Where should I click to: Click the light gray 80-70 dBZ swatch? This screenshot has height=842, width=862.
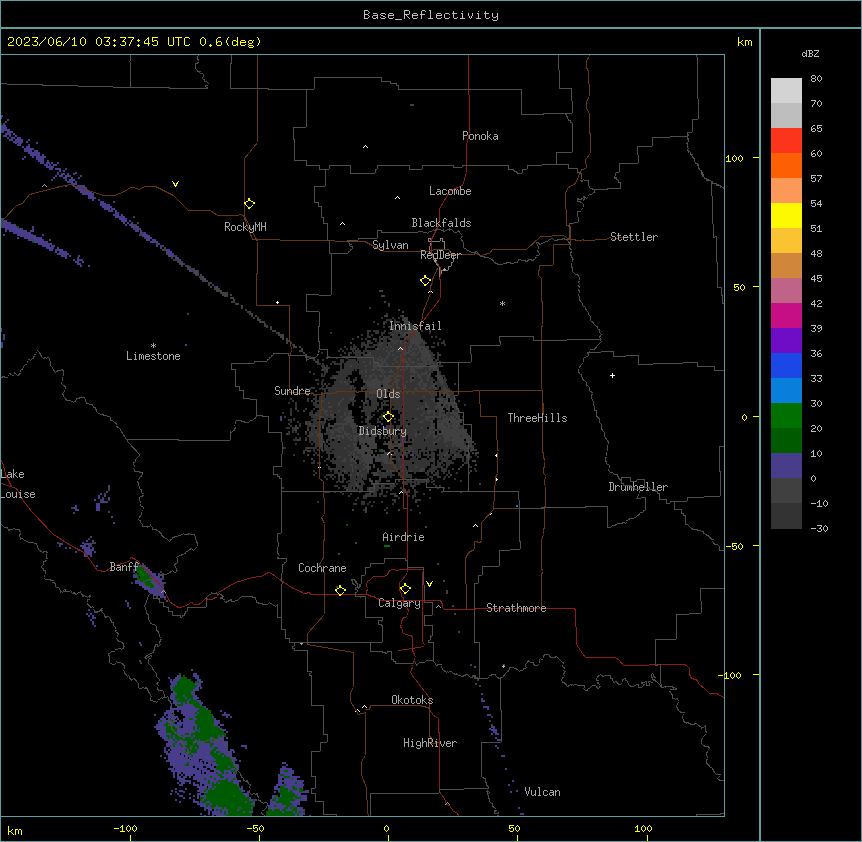click(786, 91)
